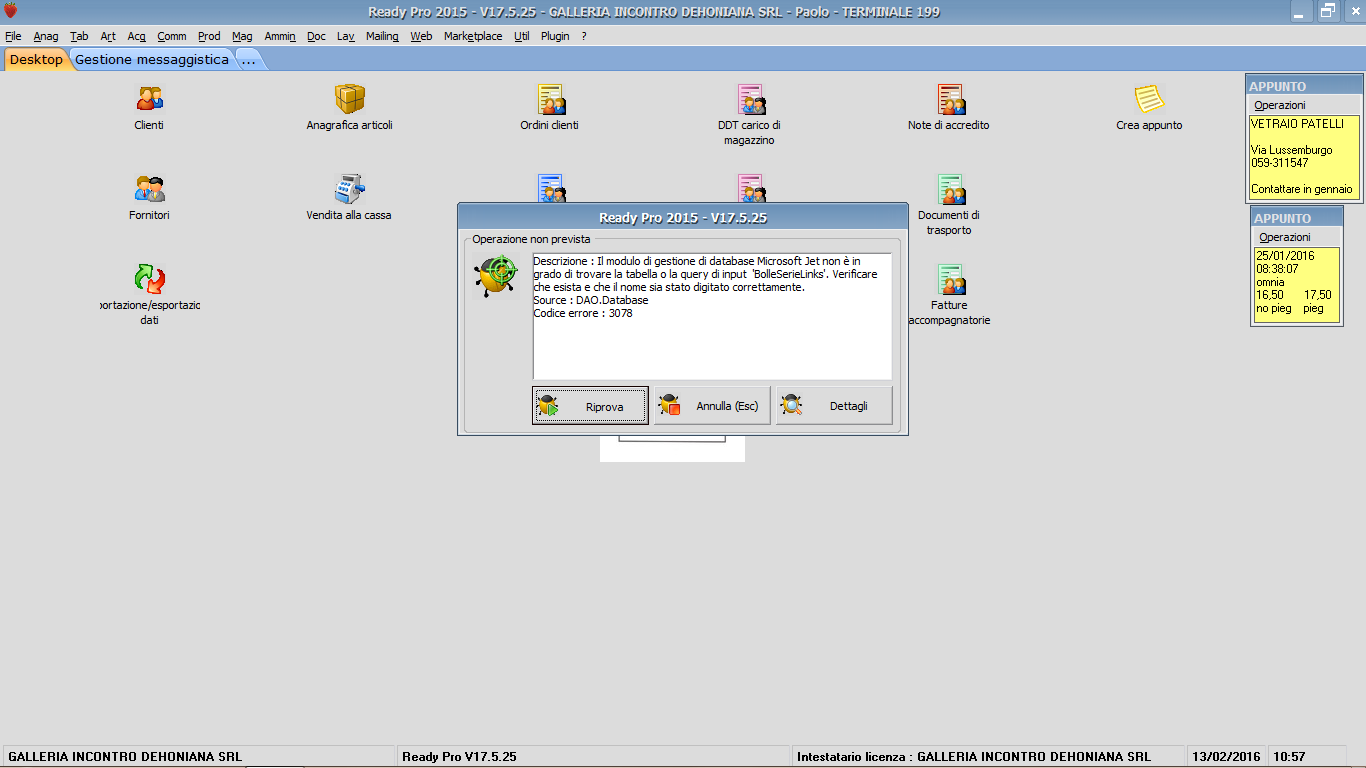
Task: Switch to the Desktop tab
Action: point(36,59)
